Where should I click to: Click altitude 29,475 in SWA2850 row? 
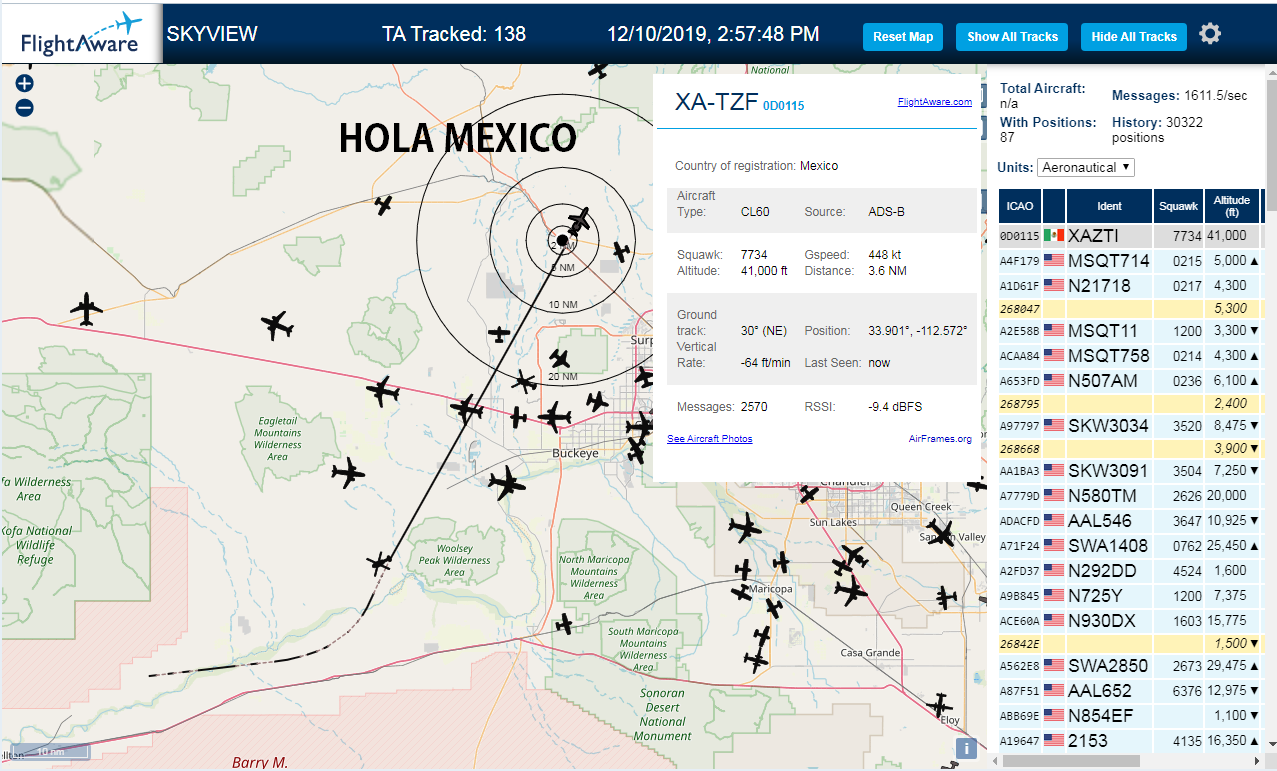coord(1226,665)
